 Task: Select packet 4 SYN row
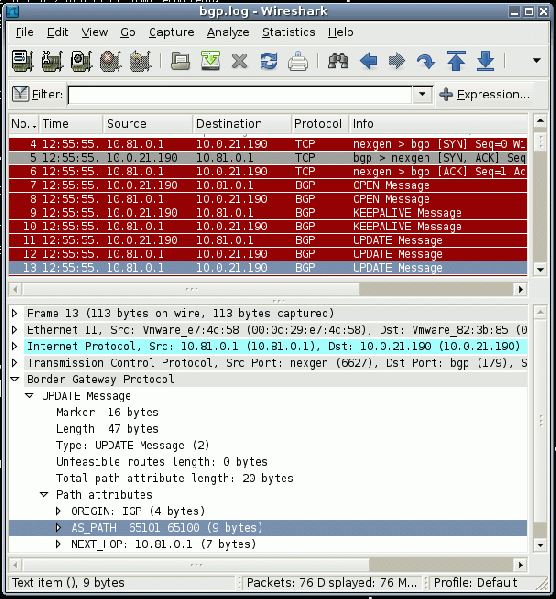click(x=268, y=144)
